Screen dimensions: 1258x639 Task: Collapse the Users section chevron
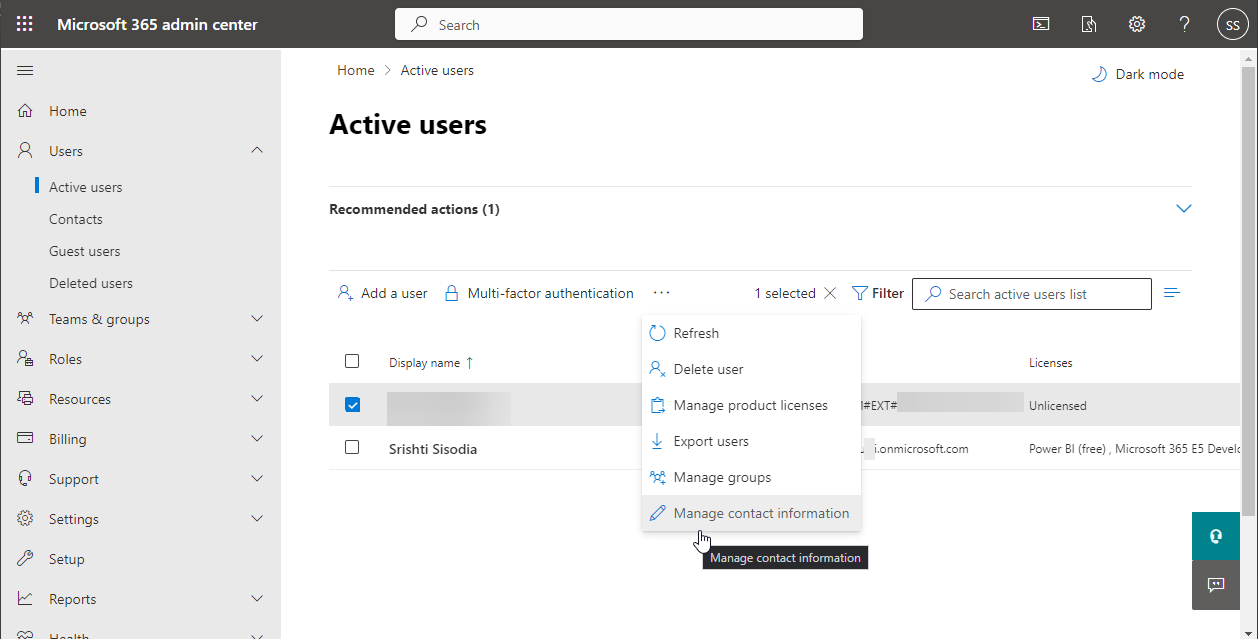click(x=257, y=150)
